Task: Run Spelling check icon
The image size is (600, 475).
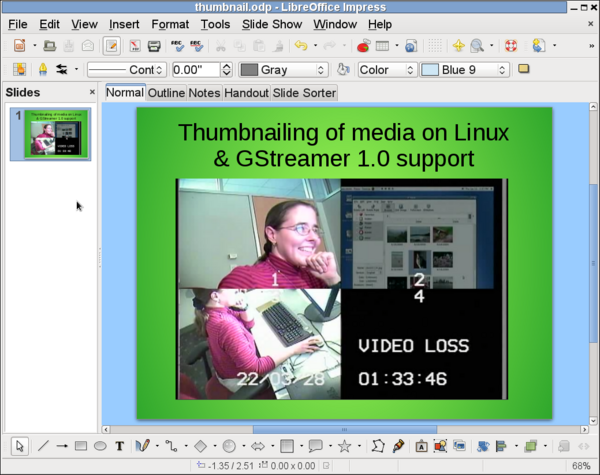Action: tap(177, 46)
